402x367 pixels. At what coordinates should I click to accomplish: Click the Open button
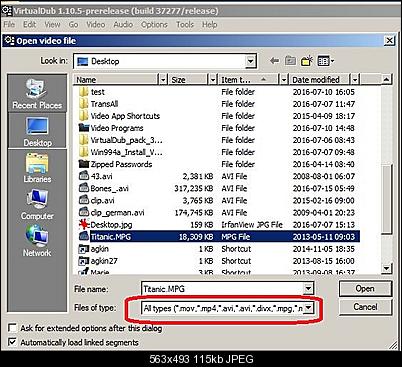click(365, 289)
